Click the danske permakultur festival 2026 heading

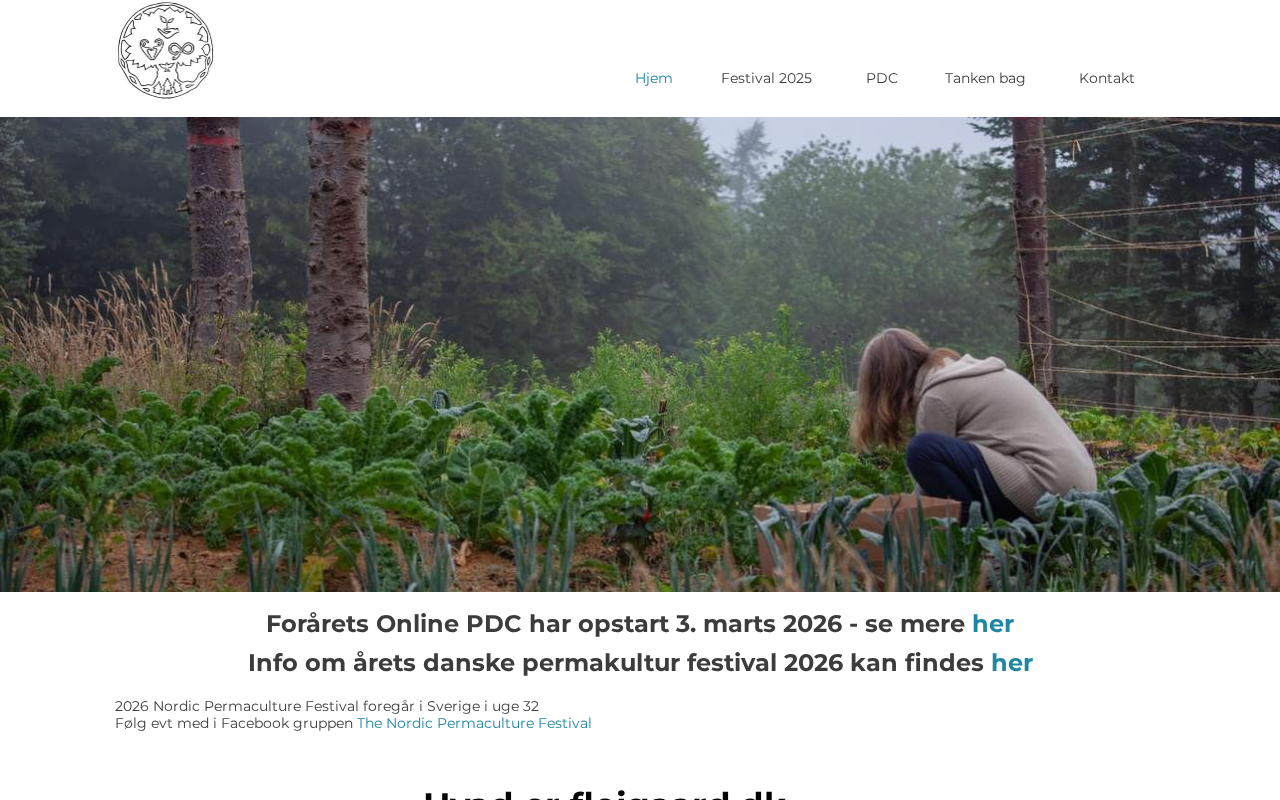point(616,663)
